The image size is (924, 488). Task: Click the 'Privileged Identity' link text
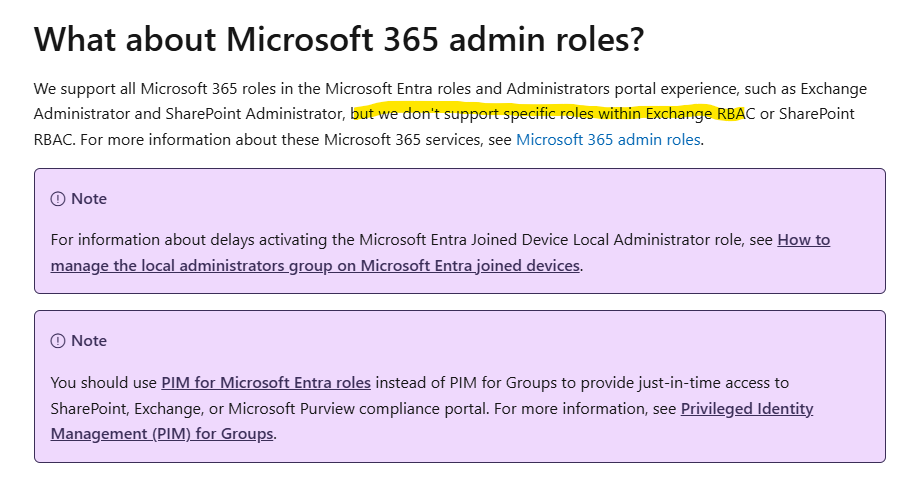(x=747, y=409)
